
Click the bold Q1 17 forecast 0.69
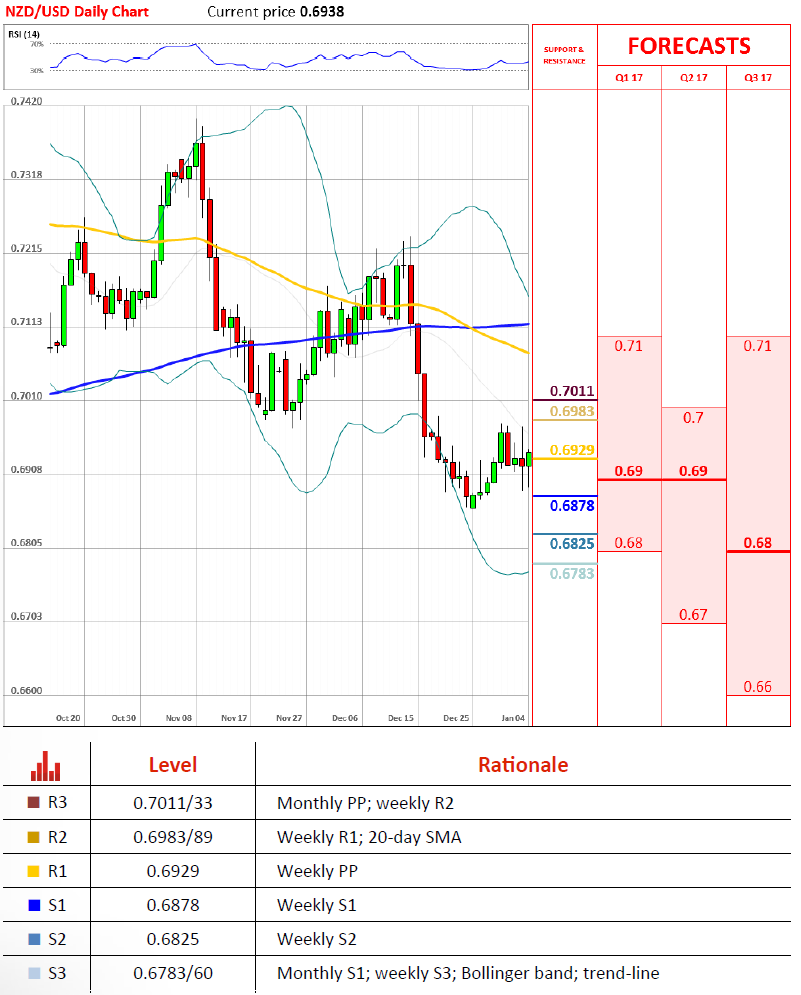tap(628, 471)
